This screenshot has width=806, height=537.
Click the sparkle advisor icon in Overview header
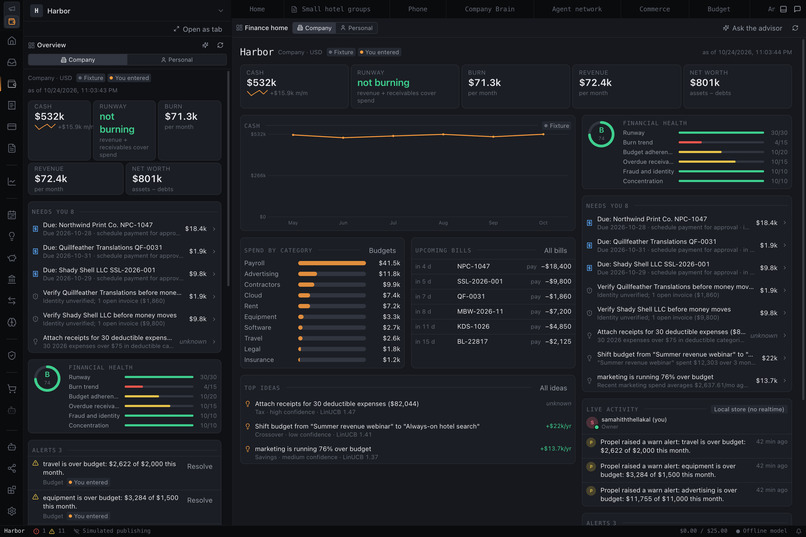click(x=205, y=45)
